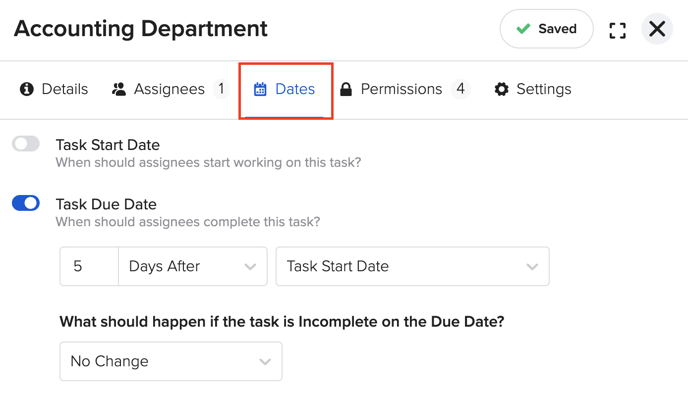This screenshot has height=393, width=688.
Task: Click the Assignees count badge 1
Action: [221, 89]
